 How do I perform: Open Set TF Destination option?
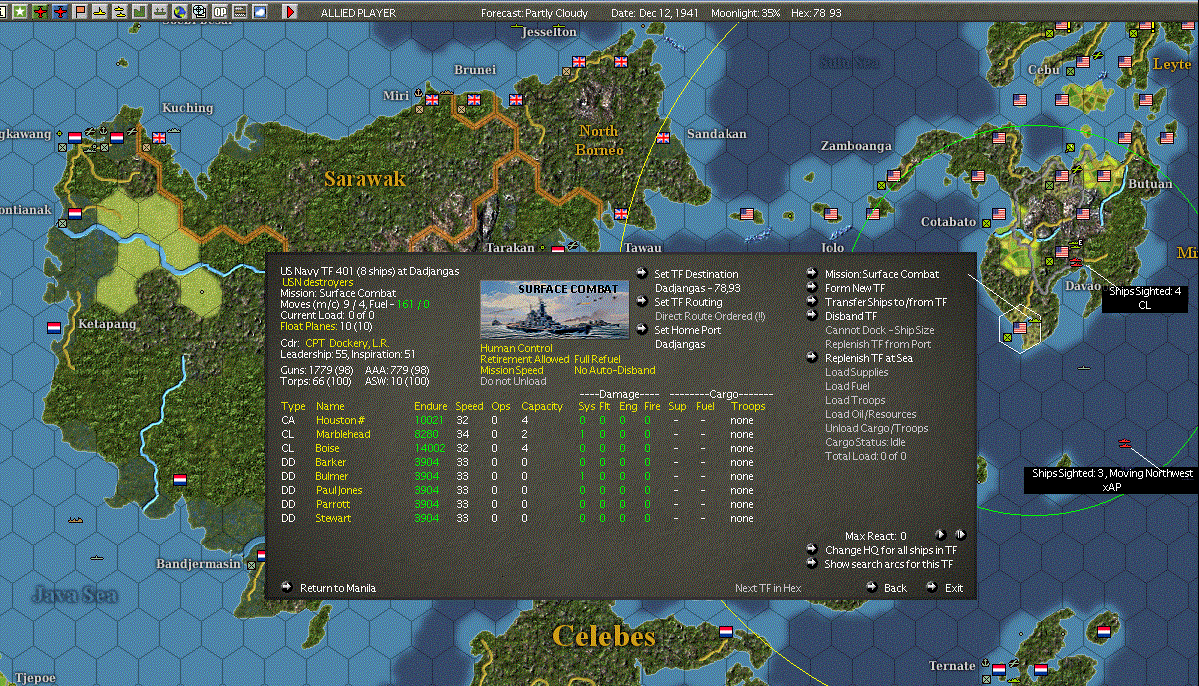click(696, 274)
